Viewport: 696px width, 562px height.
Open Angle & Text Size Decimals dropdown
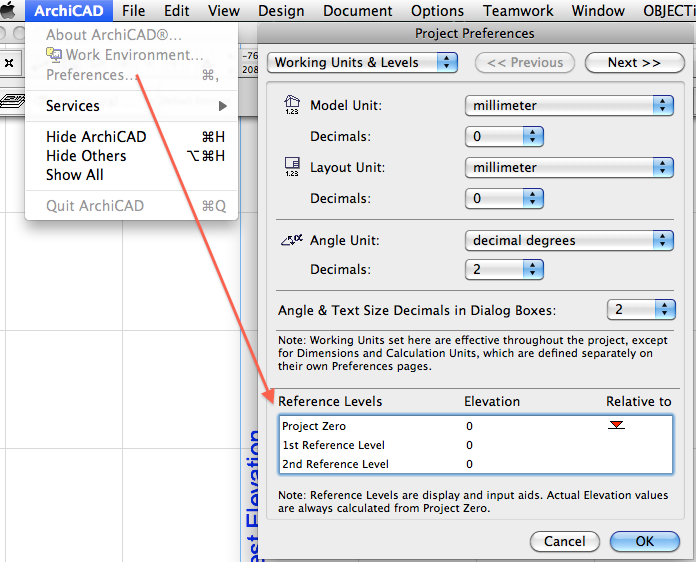pyautogui.click(x=641, y=309)
